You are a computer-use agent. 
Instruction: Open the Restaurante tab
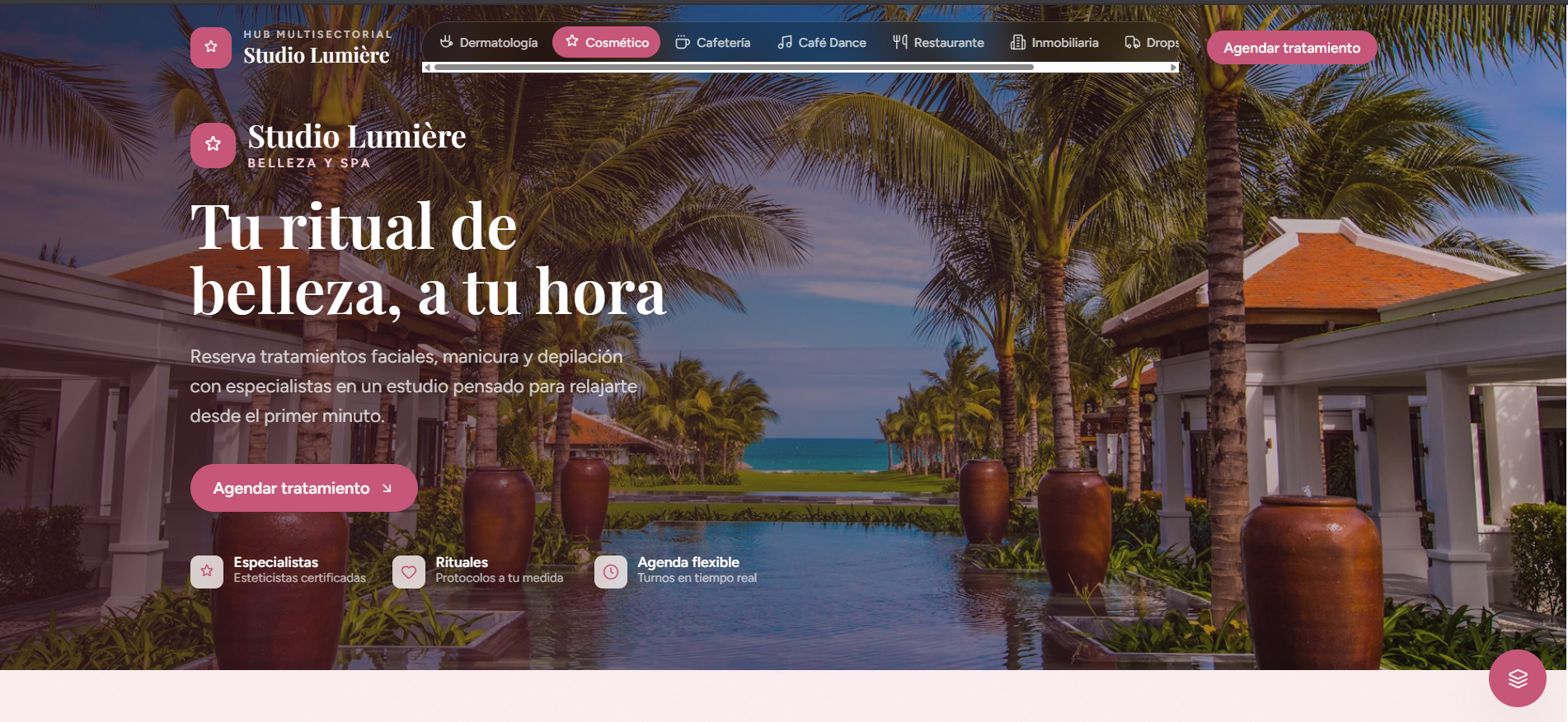point(939,42)
